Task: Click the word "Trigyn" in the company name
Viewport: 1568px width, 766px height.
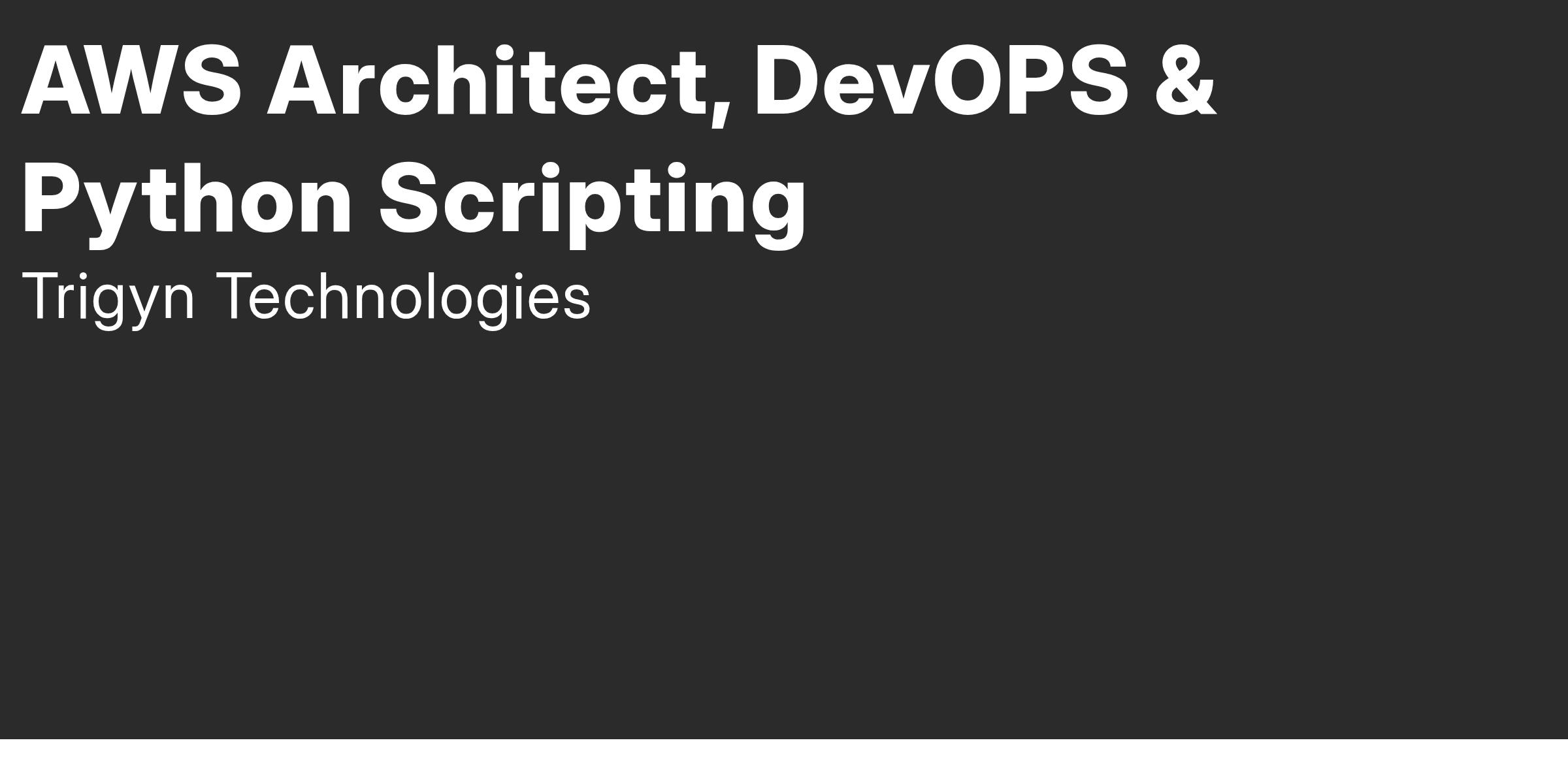Action: [x=108, y=300]
